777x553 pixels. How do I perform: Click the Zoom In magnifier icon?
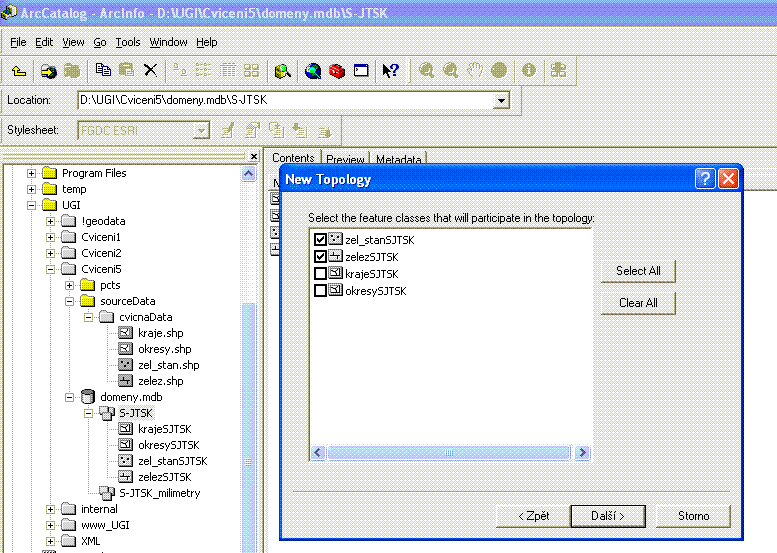pos(426,70)
